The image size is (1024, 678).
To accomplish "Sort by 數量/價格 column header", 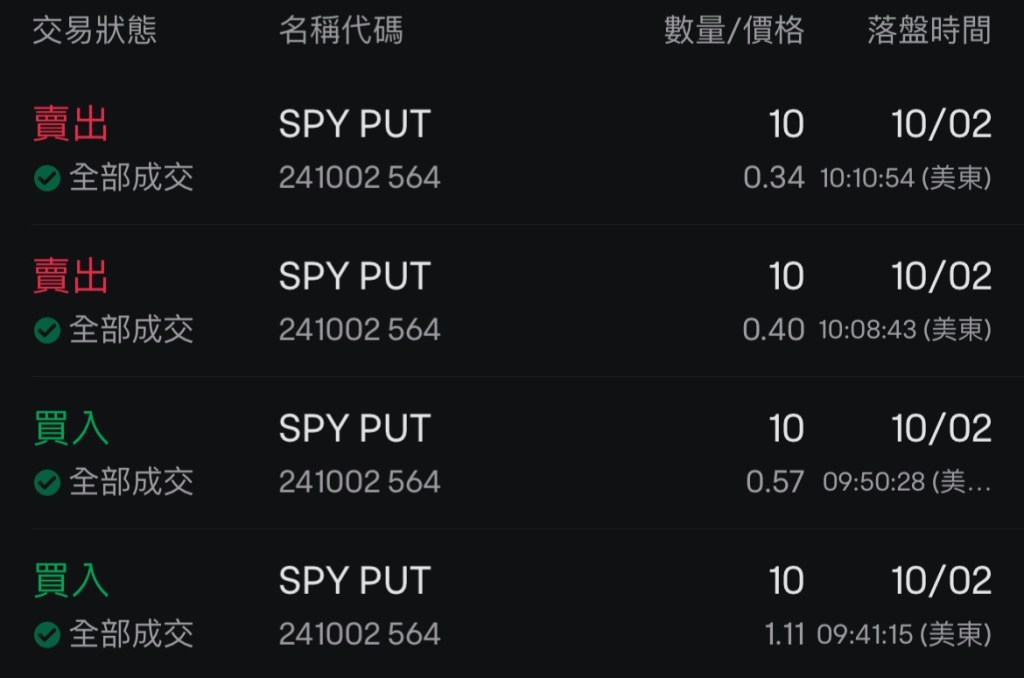I will click(733, 31).
